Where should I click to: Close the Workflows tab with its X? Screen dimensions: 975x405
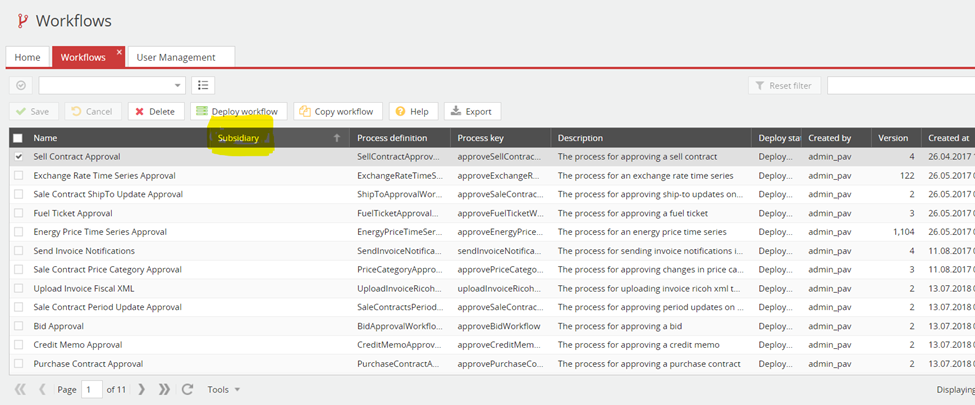pos(119,52)
